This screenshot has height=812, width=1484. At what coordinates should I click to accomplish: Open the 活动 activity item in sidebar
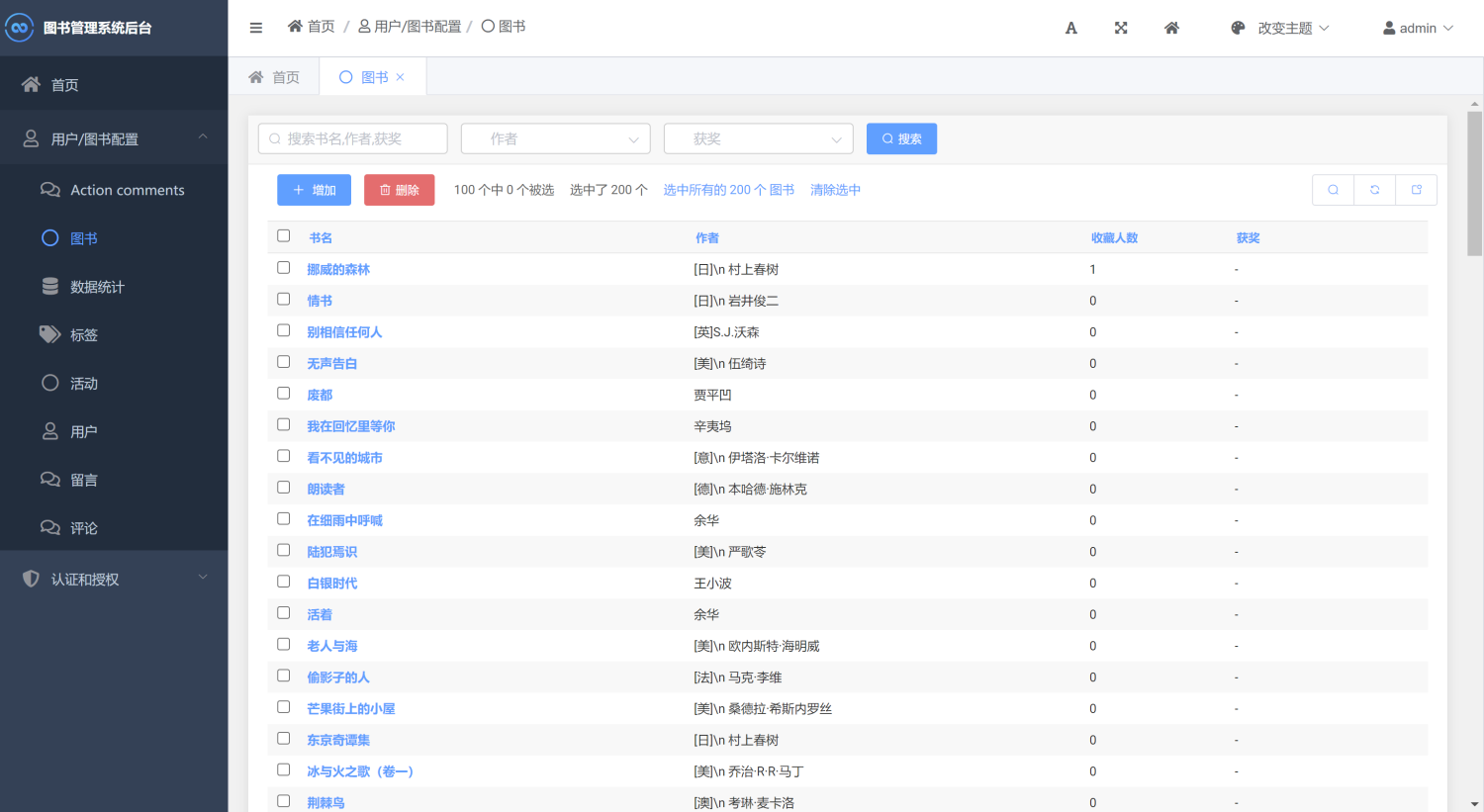tap(114, 383)
